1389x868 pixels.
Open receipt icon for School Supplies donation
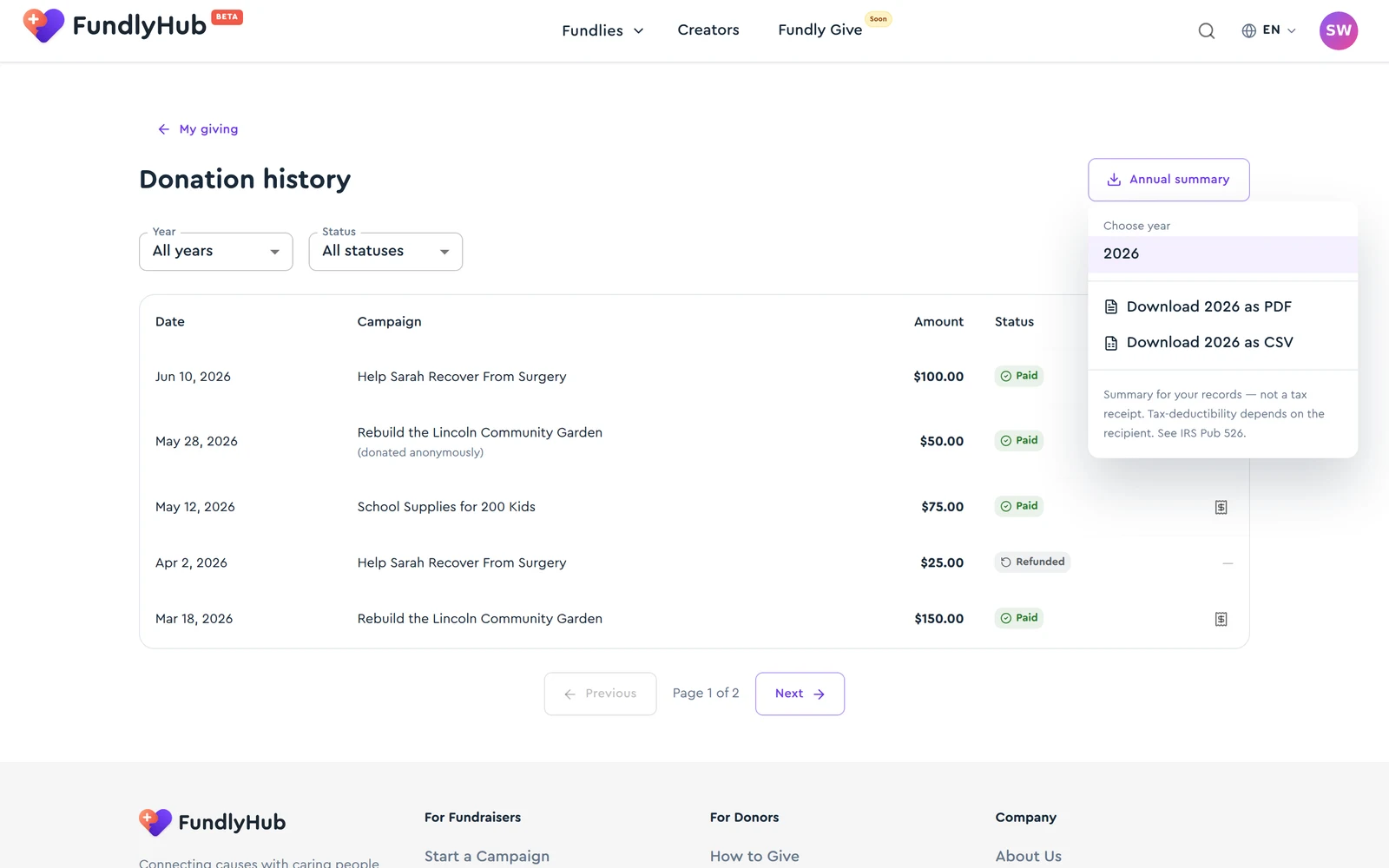tap(1221, 507)
